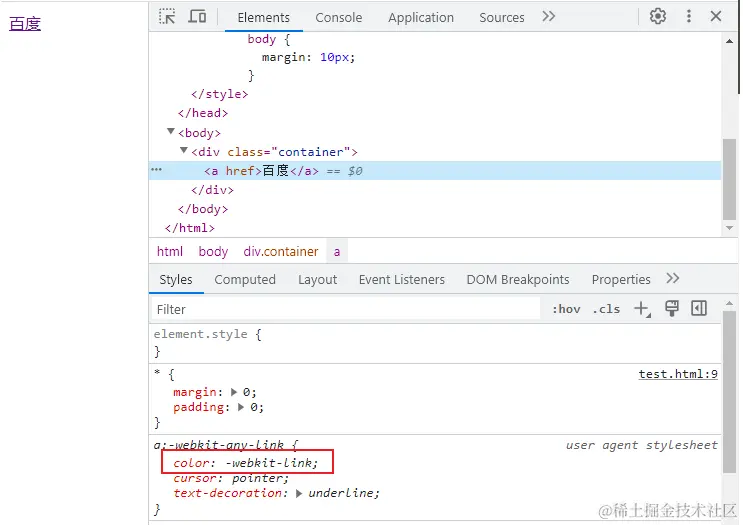
Task: Open row actions ellipsis beside anchor
Action: [156, 169]
